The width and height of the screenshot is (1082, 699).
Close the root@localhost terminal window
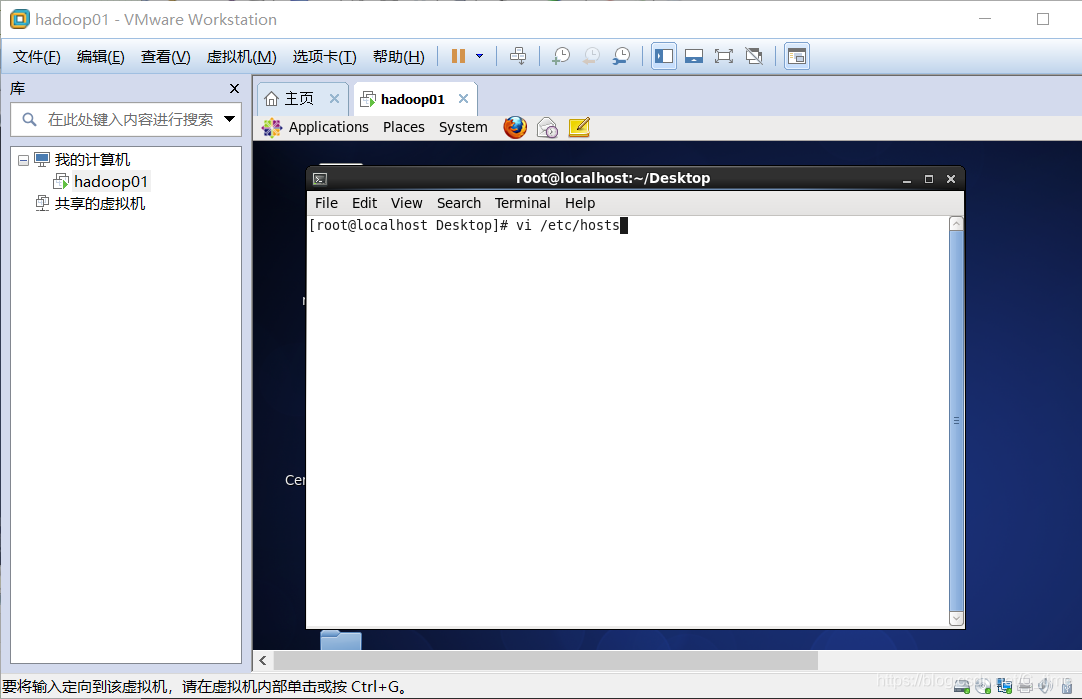[951, 179]
